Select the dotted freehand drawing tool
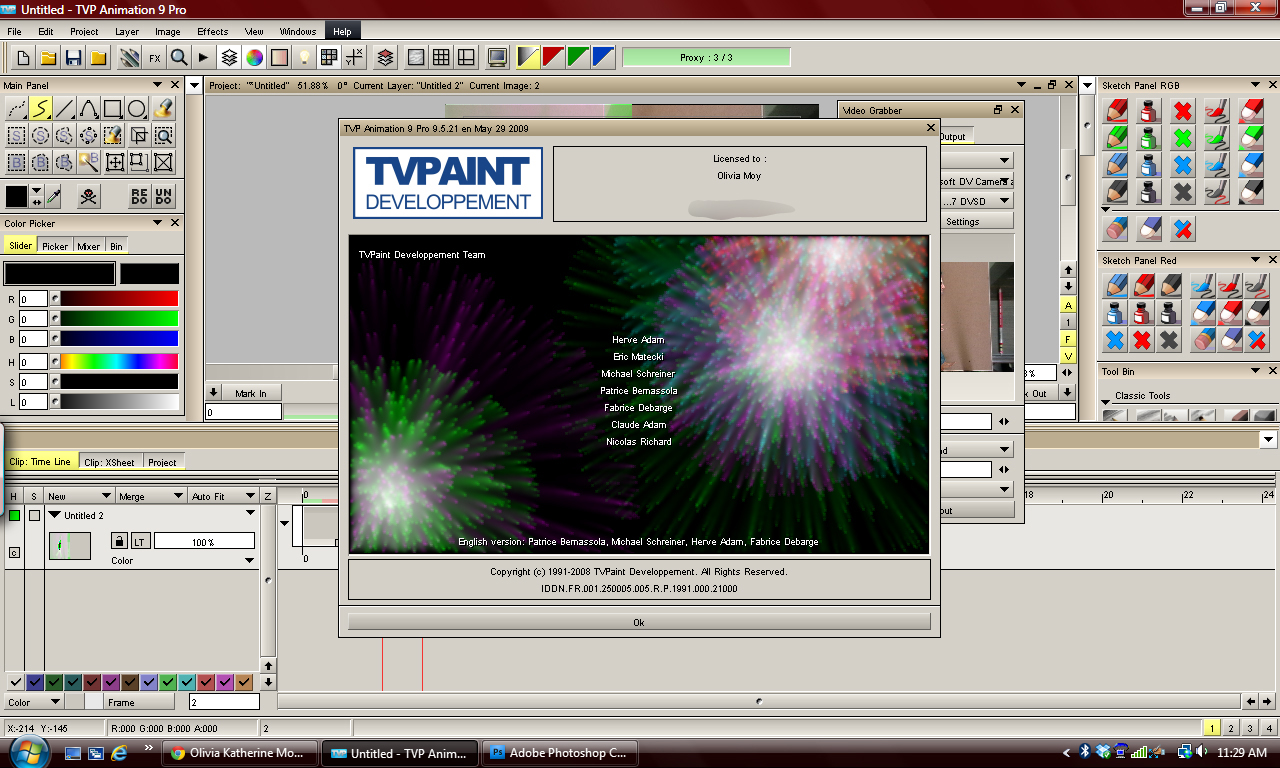Image resolution: width=1280 pixels, height=768 pixels. (x=16, y=108)
